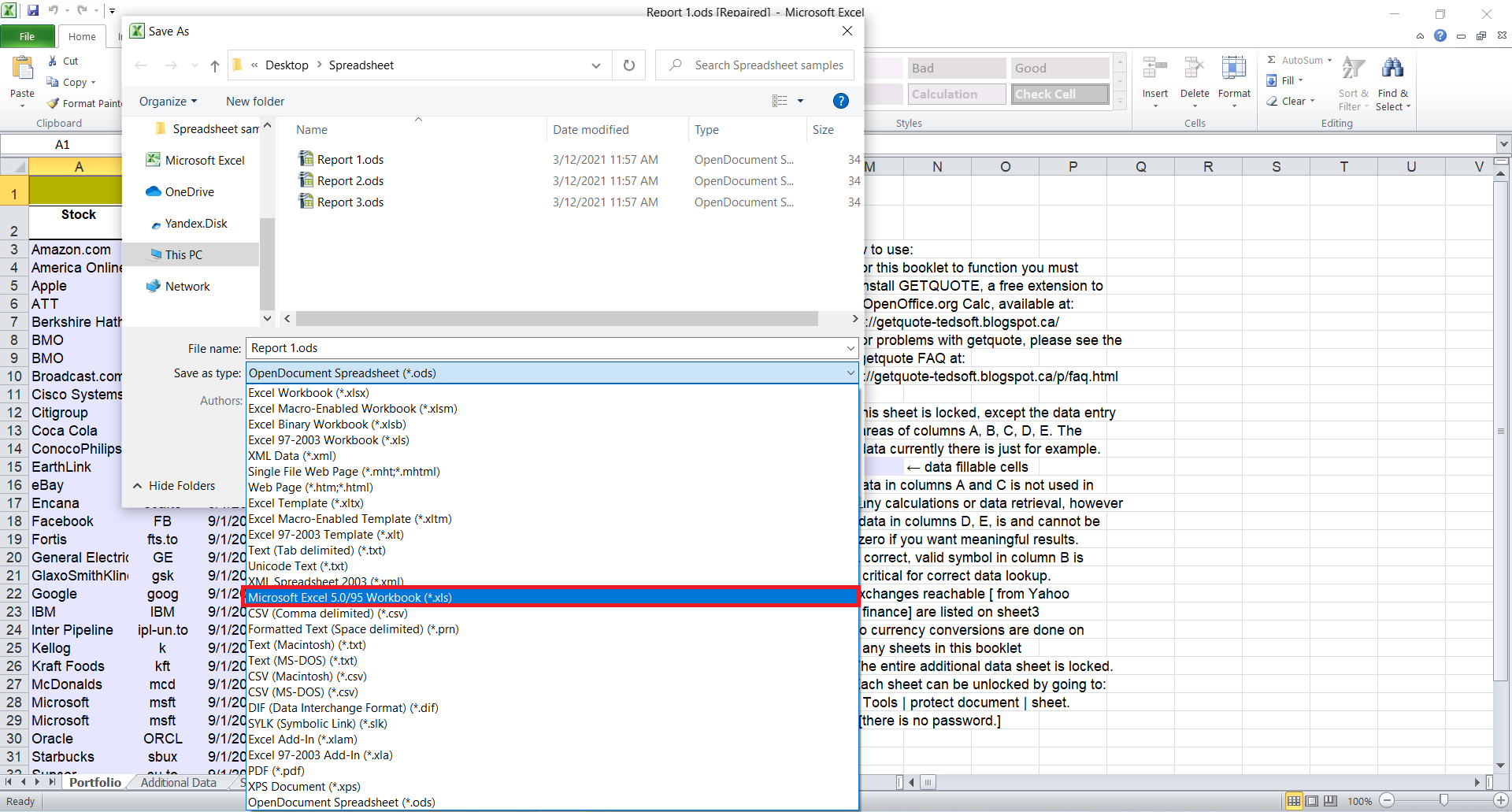Open the change view dropdown arrow
Viewport: 1512px width, 812px height.
(x=801, y=101)
